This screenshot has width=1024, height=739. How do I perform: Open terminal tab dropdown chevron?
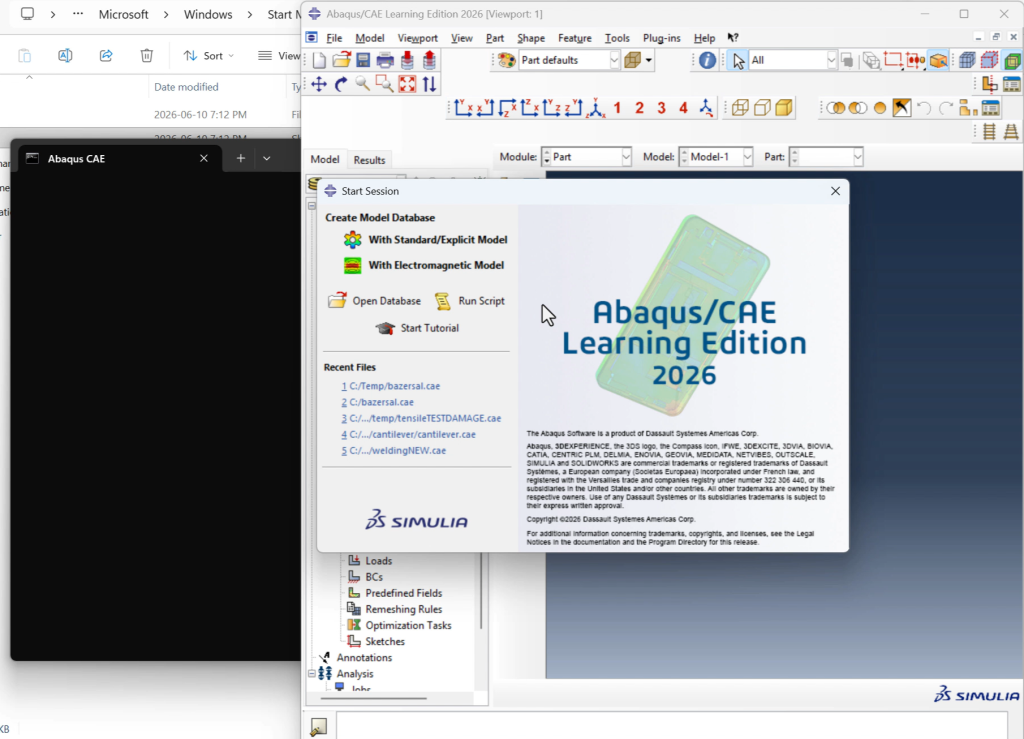(x=266, y=158)
